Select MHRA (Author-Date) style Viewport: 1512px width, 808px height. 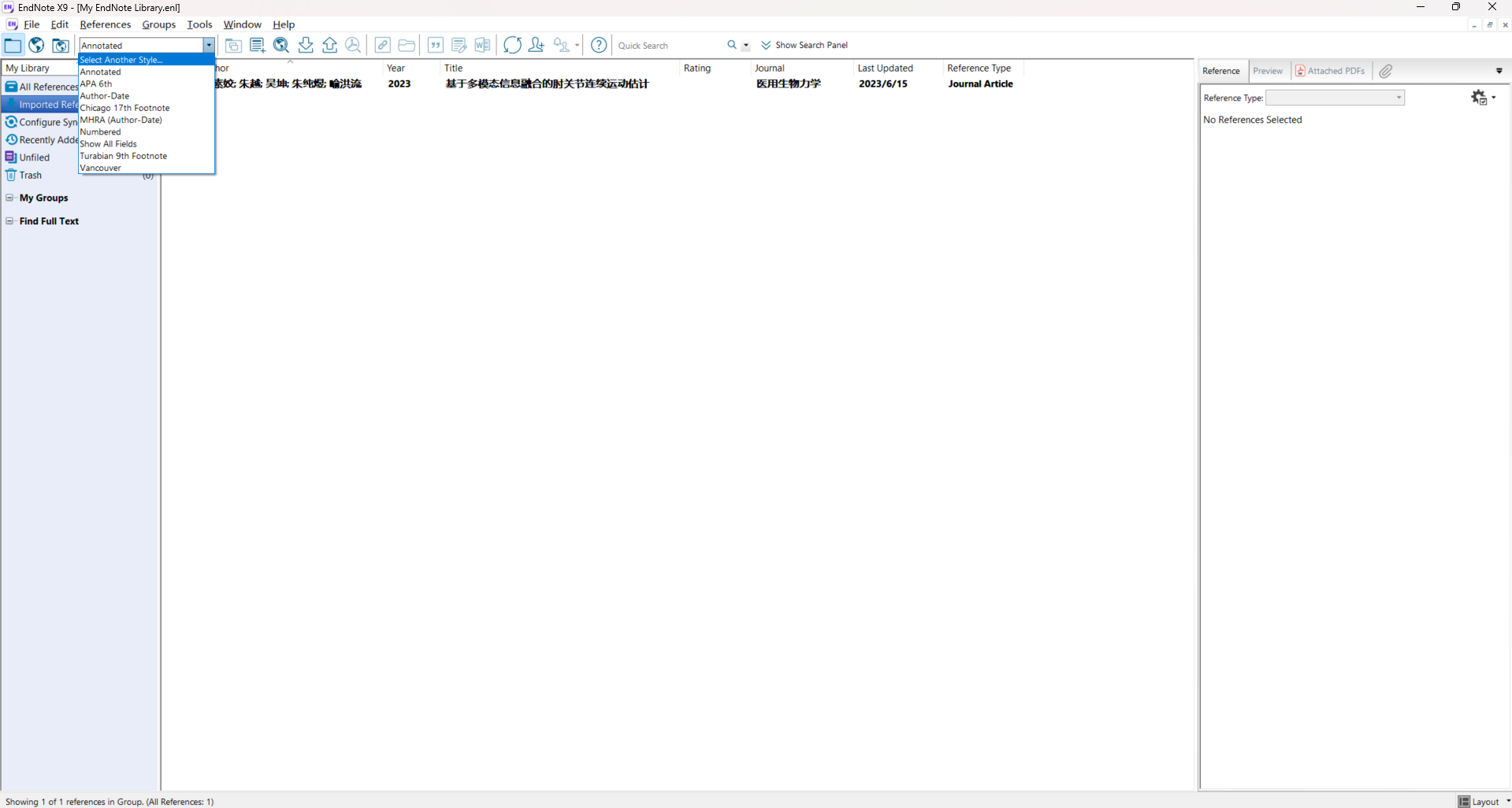147,120
